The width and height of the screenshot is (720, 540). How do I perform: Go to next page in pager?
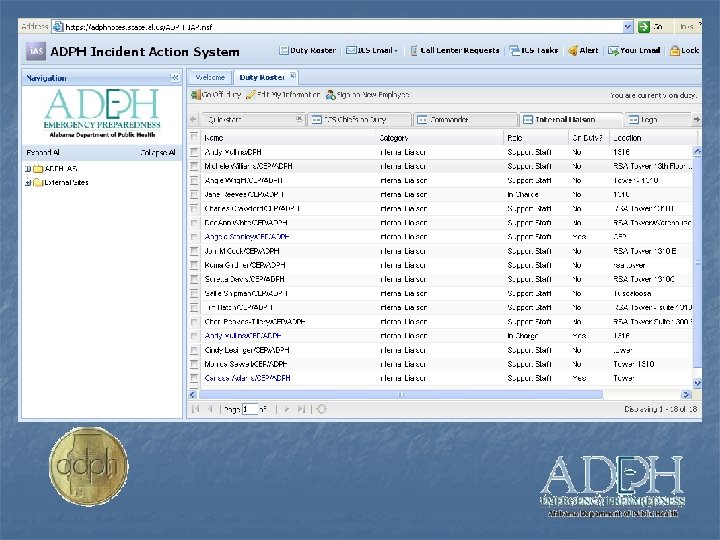287,409
